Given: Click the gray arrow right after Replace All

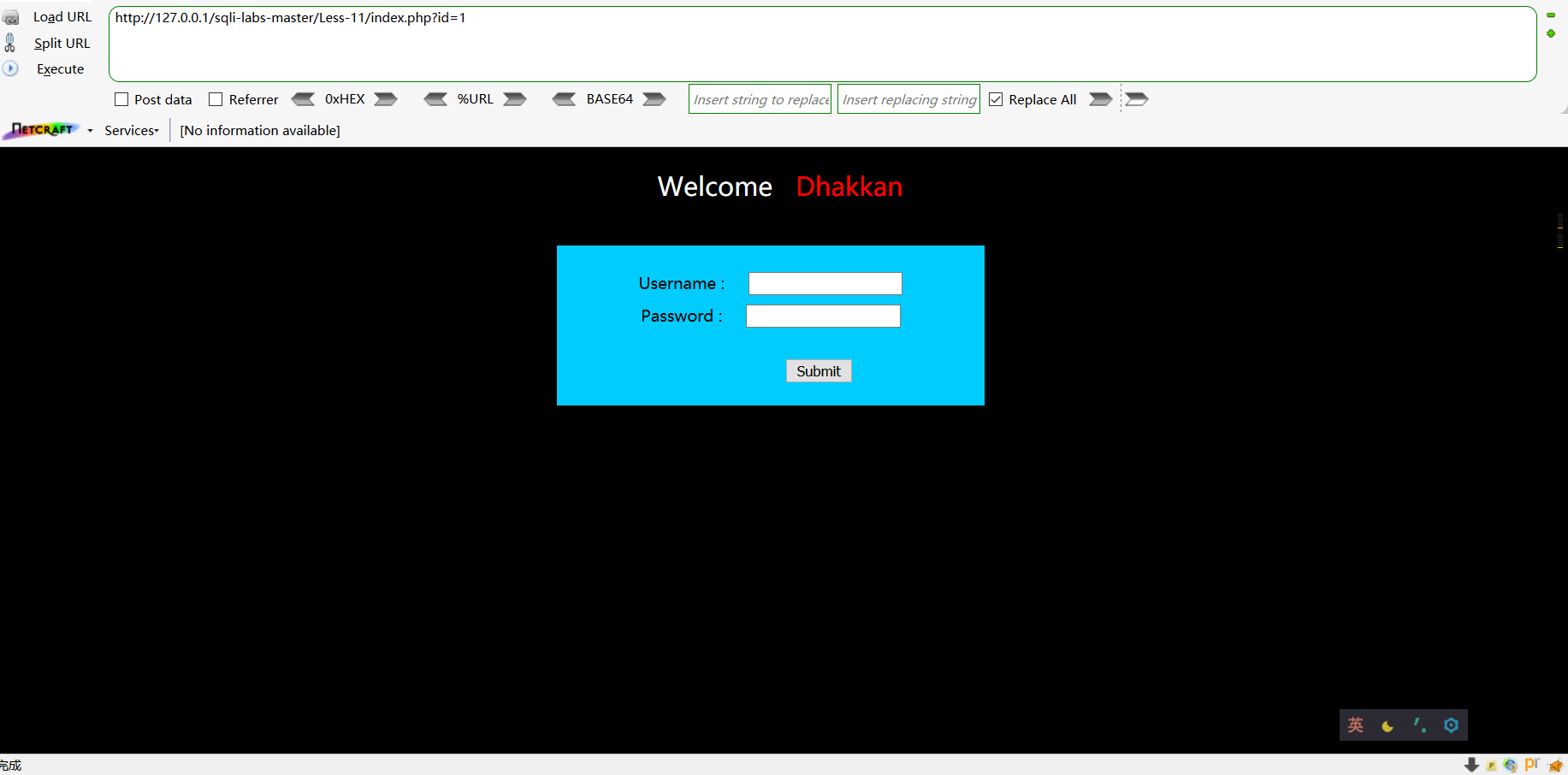Looking at the screenshot, I should point(1101,99).
